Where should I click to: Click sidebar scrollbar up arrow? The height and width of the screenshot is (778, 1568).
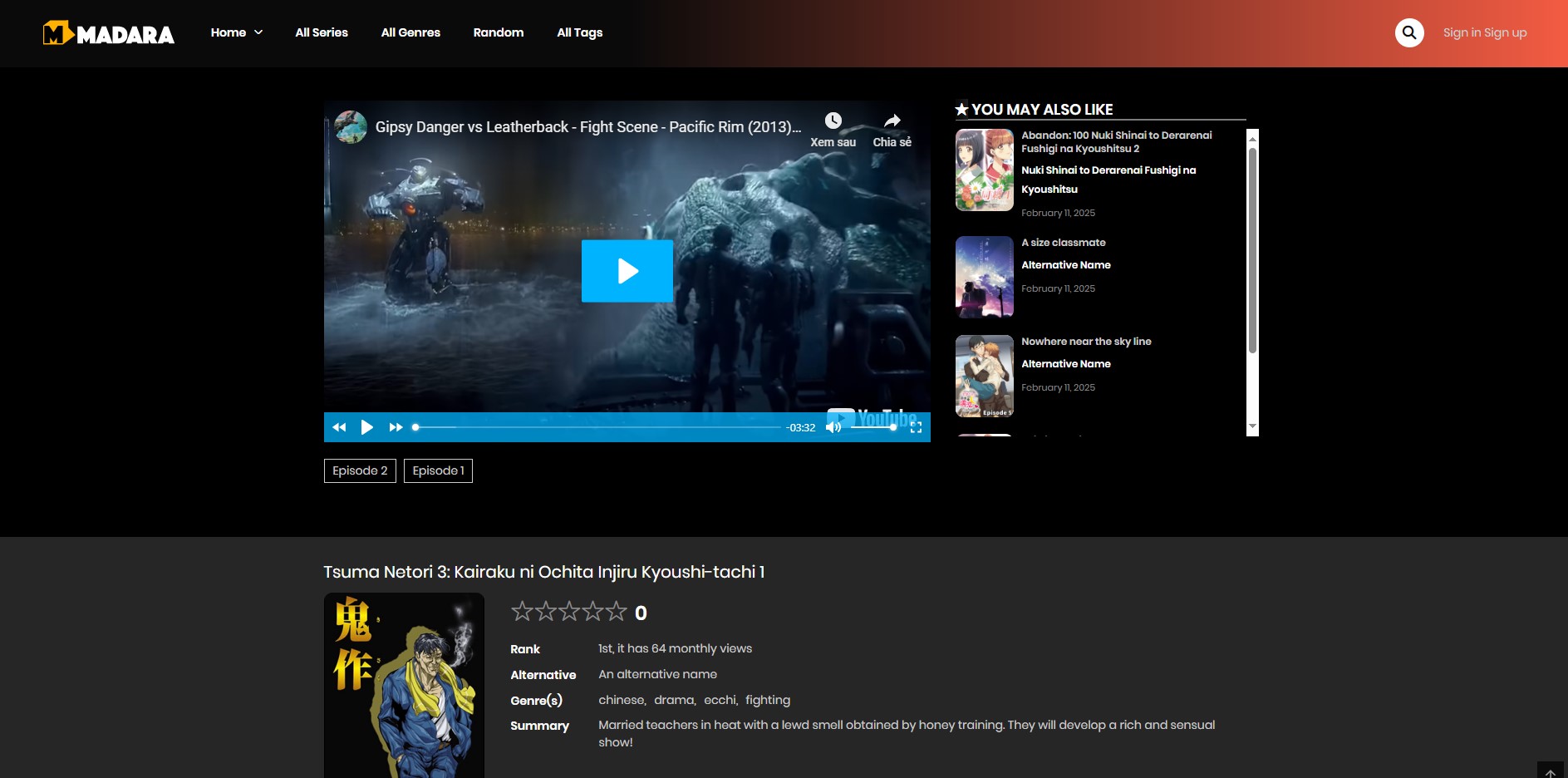1253,139
